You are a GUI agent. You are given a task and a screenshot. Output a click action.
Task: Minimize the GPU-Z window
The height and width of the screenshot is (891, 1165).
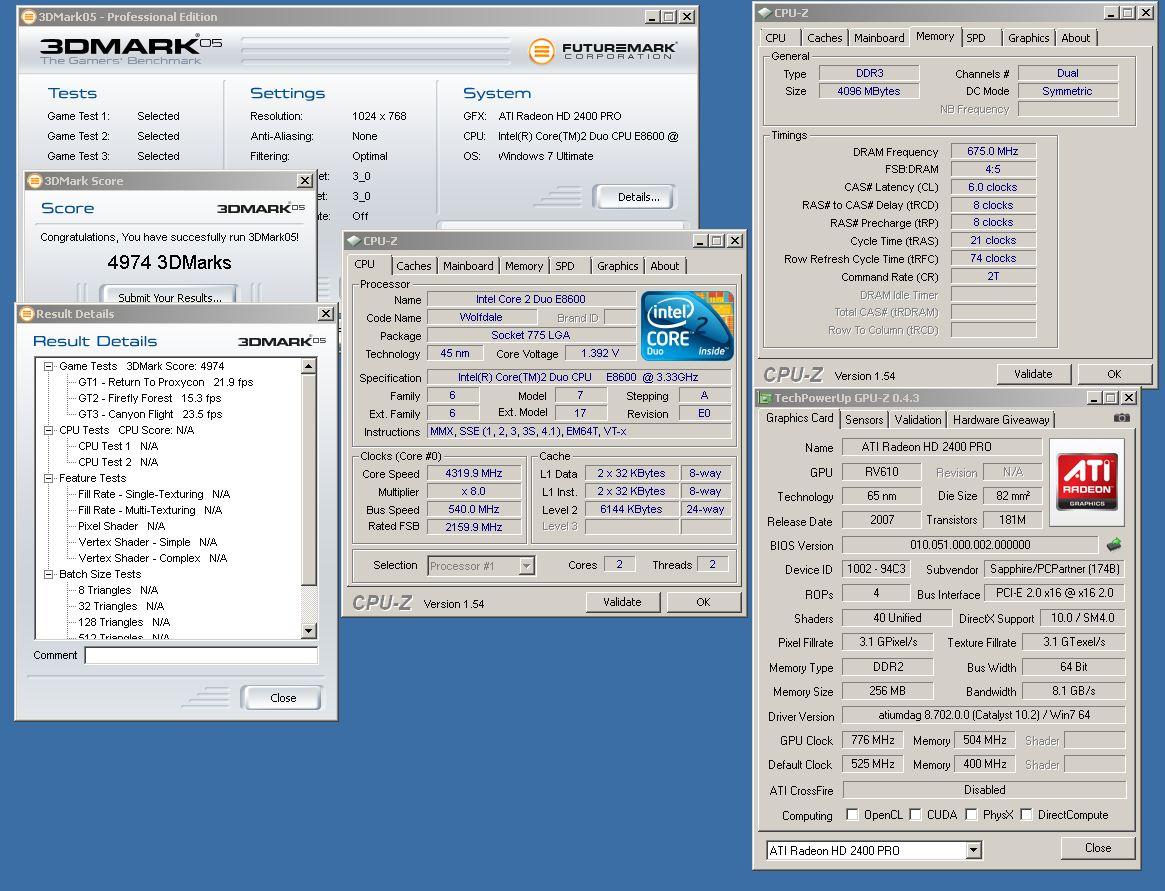(1094, 398)
